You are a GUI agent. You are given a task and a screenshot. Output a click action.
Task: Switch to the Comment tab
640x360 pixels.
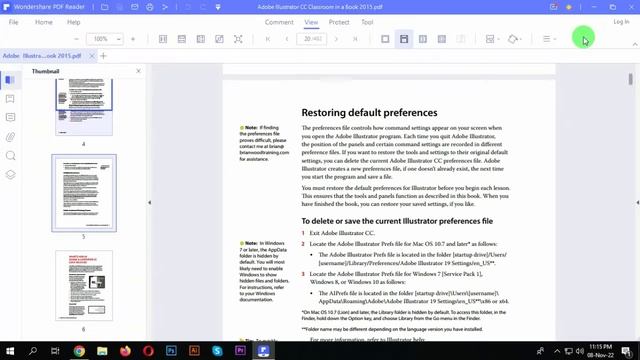tap(279, 22)
